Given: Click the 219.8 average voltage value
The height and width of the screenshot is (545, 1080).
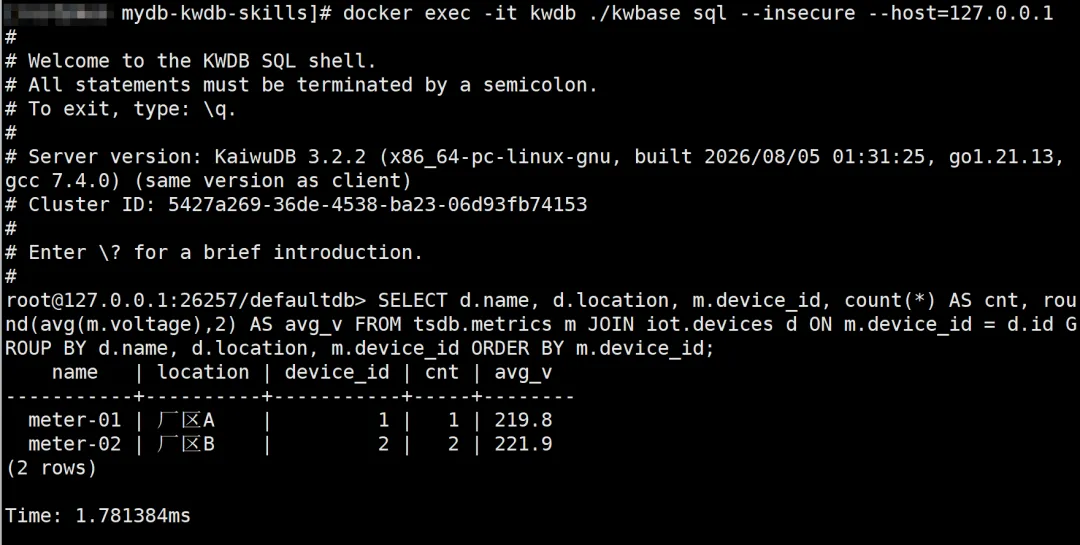Looking at the screenshot, I should (x=523, y=420).
